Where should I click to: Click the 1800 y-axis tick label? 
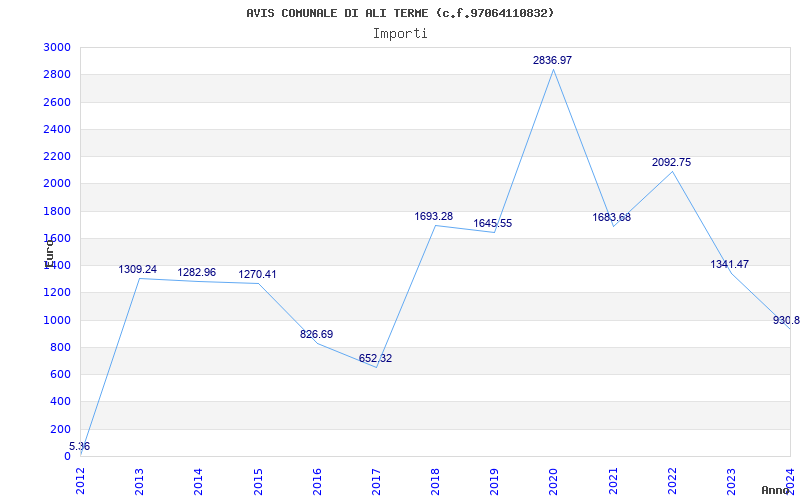tap(57, 211)
